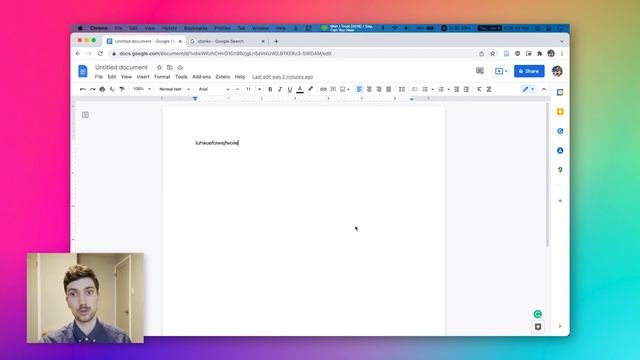Get add-ons with side panel plus
The height and width of the screenshot is (360, 640).
[x=560, y=201]
